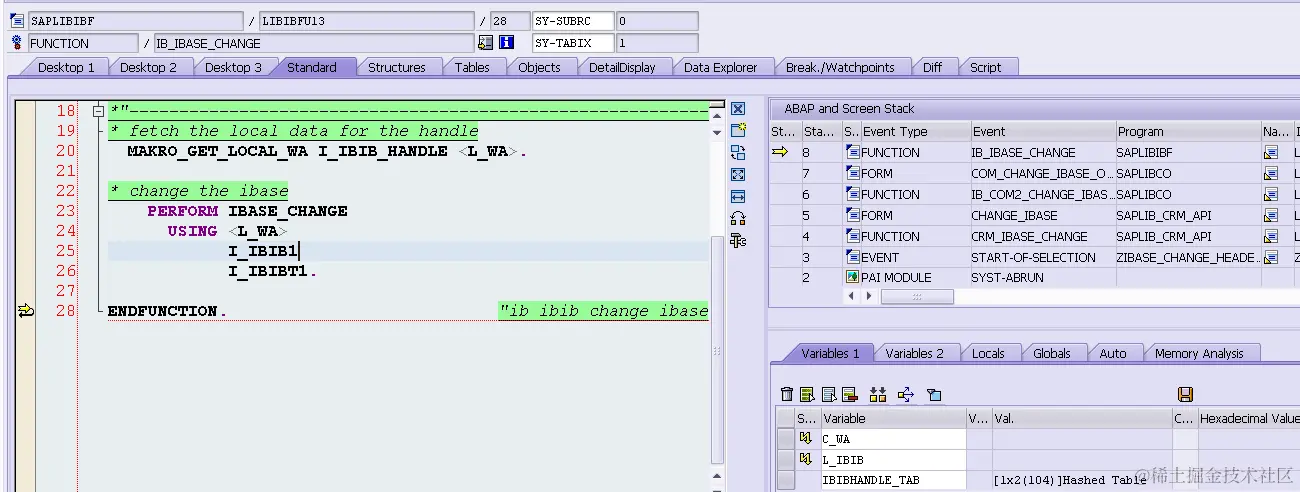Viewport: 1300px width, 492px height.
Task: Click the binoculars-style icon in Variables toolbar
Action: (x=878, y=394)
